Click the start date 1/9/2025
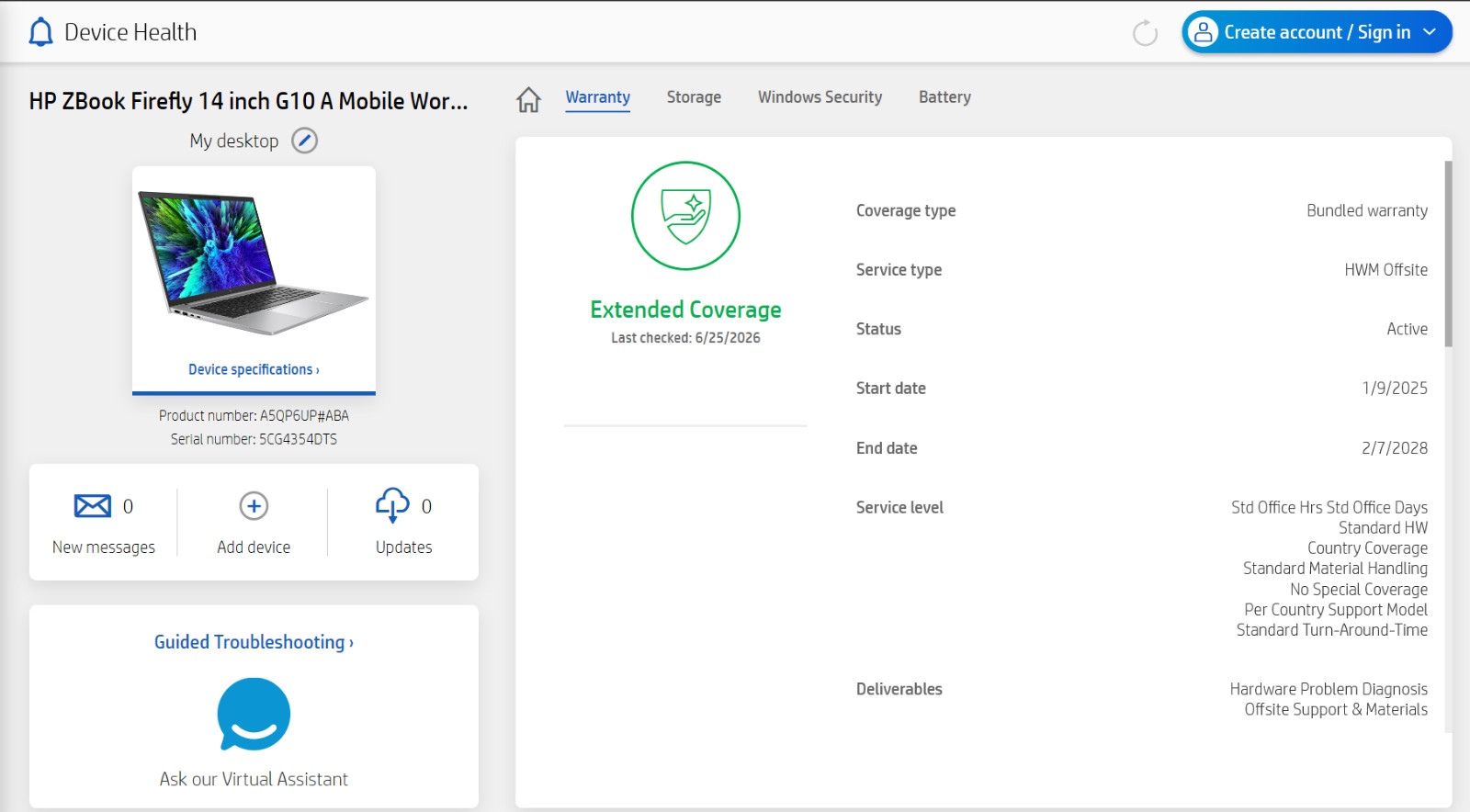This screenshot has height=812, width=1470. pyautogui.click(x=1395, y=389)
